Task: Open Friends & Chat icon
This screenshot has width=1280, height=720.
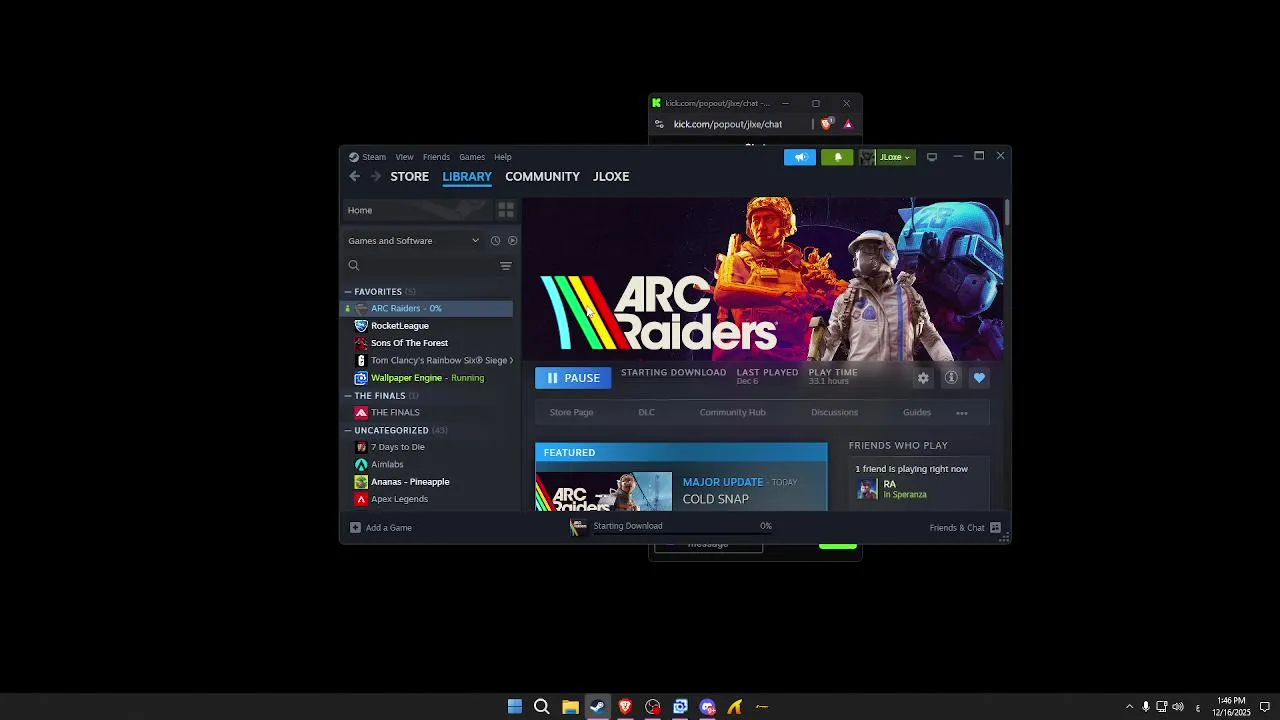Action: point(995,528)
